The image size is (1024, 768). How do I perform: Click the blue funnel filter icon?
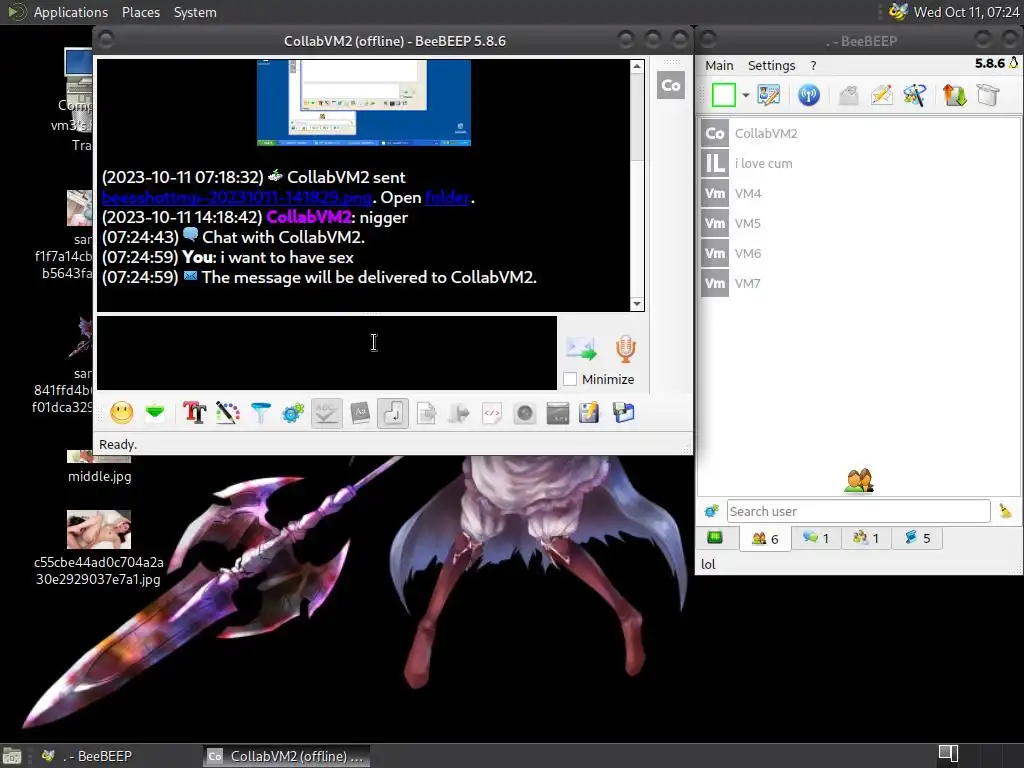click(x=261, y=413)
